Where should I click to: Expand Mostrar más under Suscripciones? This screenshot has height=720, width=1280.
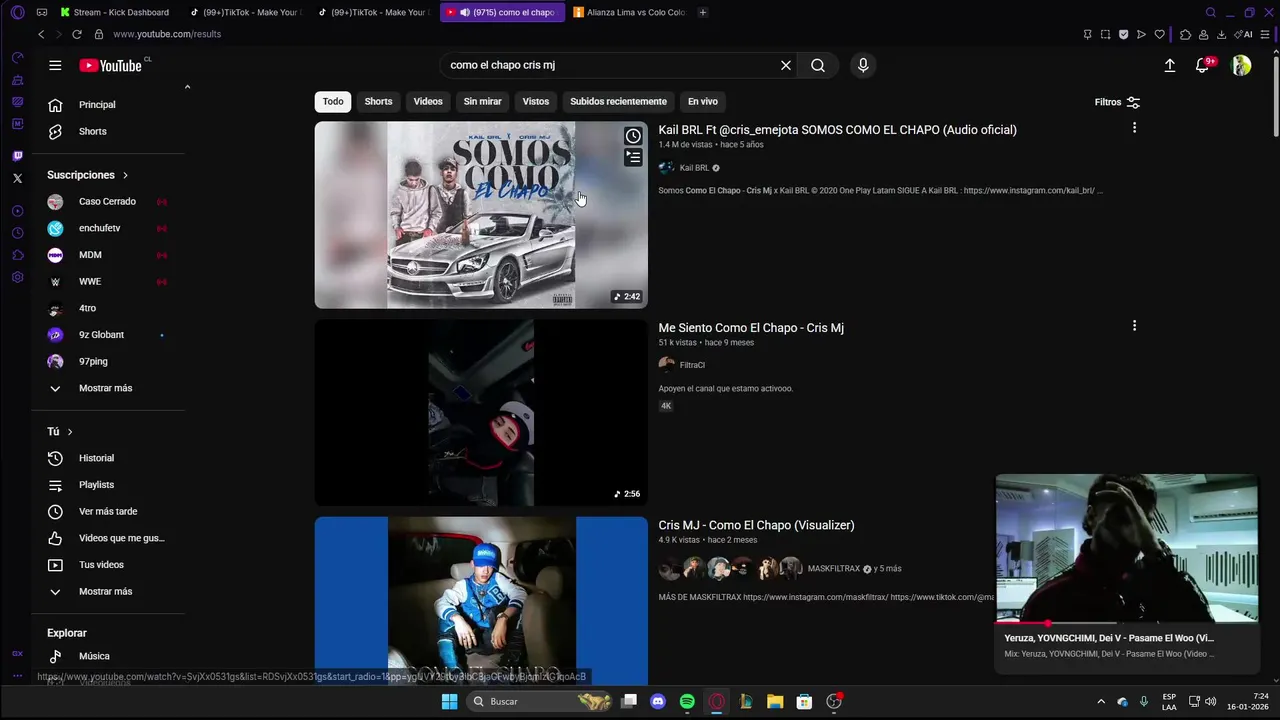107,388
